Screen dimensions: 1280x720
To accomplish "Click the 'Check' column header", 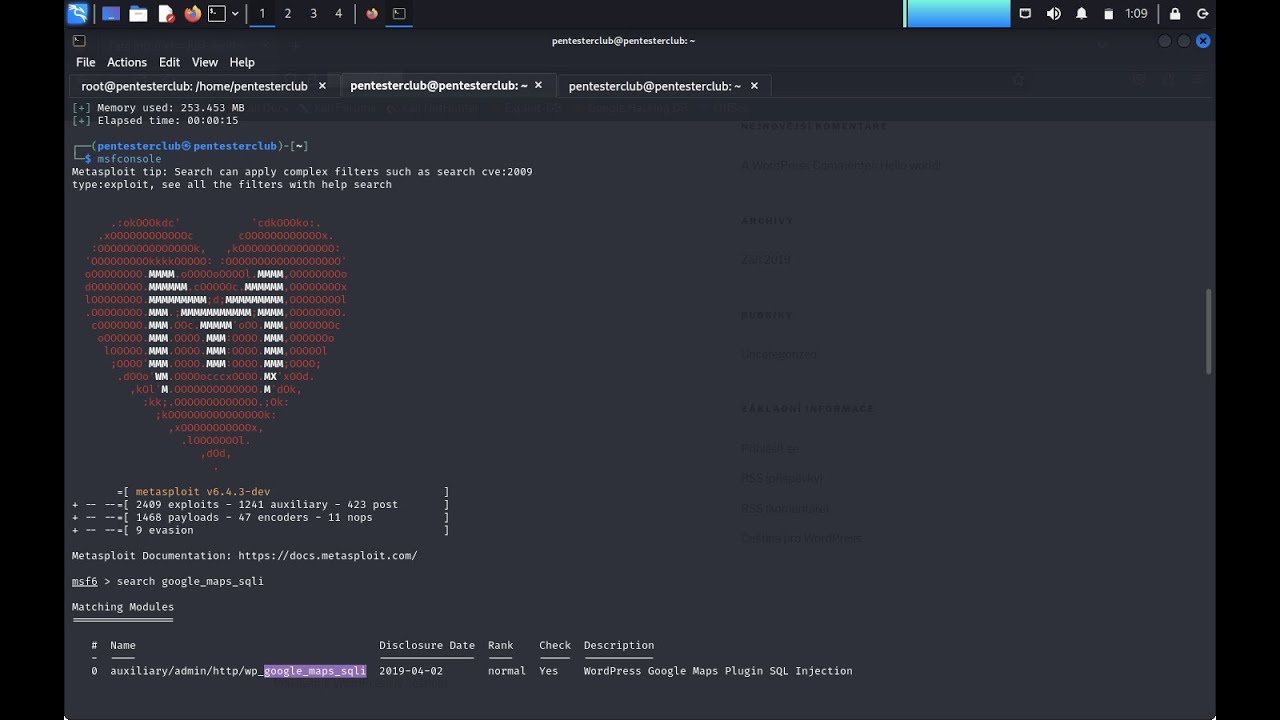I will 555,645.
